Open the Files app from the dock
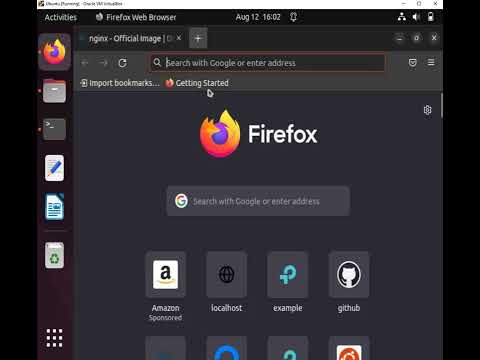 [54, 91]
